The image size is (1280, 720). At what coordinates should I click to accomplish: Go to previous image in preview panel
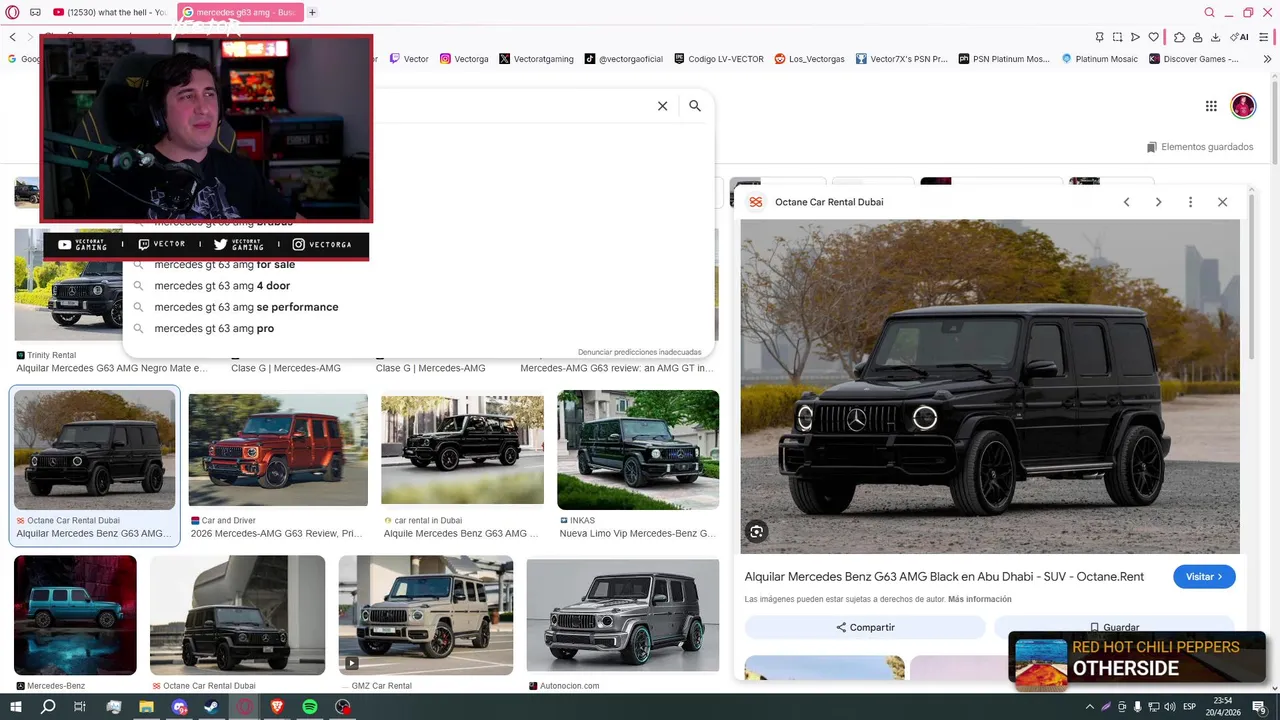click(1127, 202)
